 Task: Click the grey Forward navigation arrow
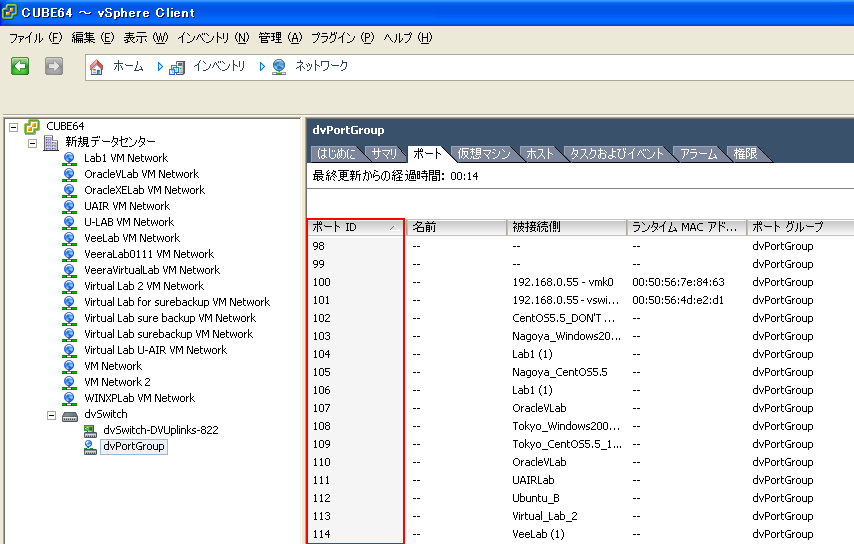tap(53, 66)
